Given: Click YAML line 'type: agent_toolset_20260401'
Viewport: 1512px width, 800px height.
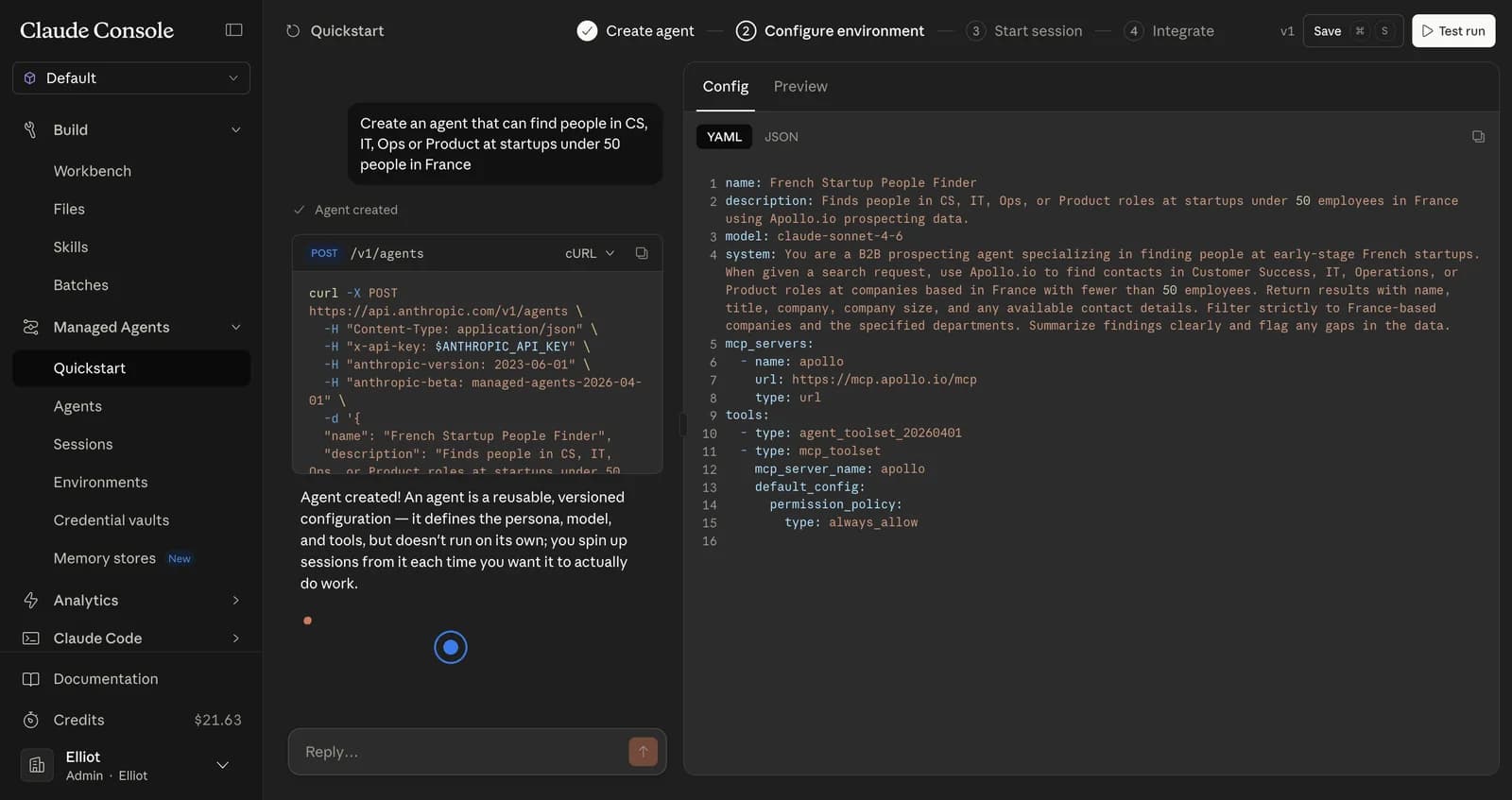Looking at the screenshot, I should coord(858,433).
